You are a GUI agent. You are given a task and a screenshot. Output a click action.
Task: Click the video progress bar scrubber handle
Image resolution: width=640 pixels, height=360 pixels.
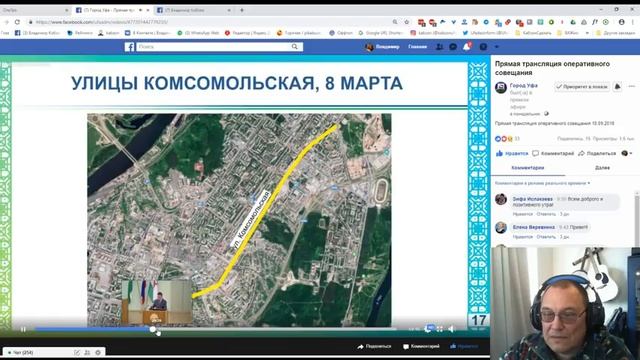[x=152, y=329]
